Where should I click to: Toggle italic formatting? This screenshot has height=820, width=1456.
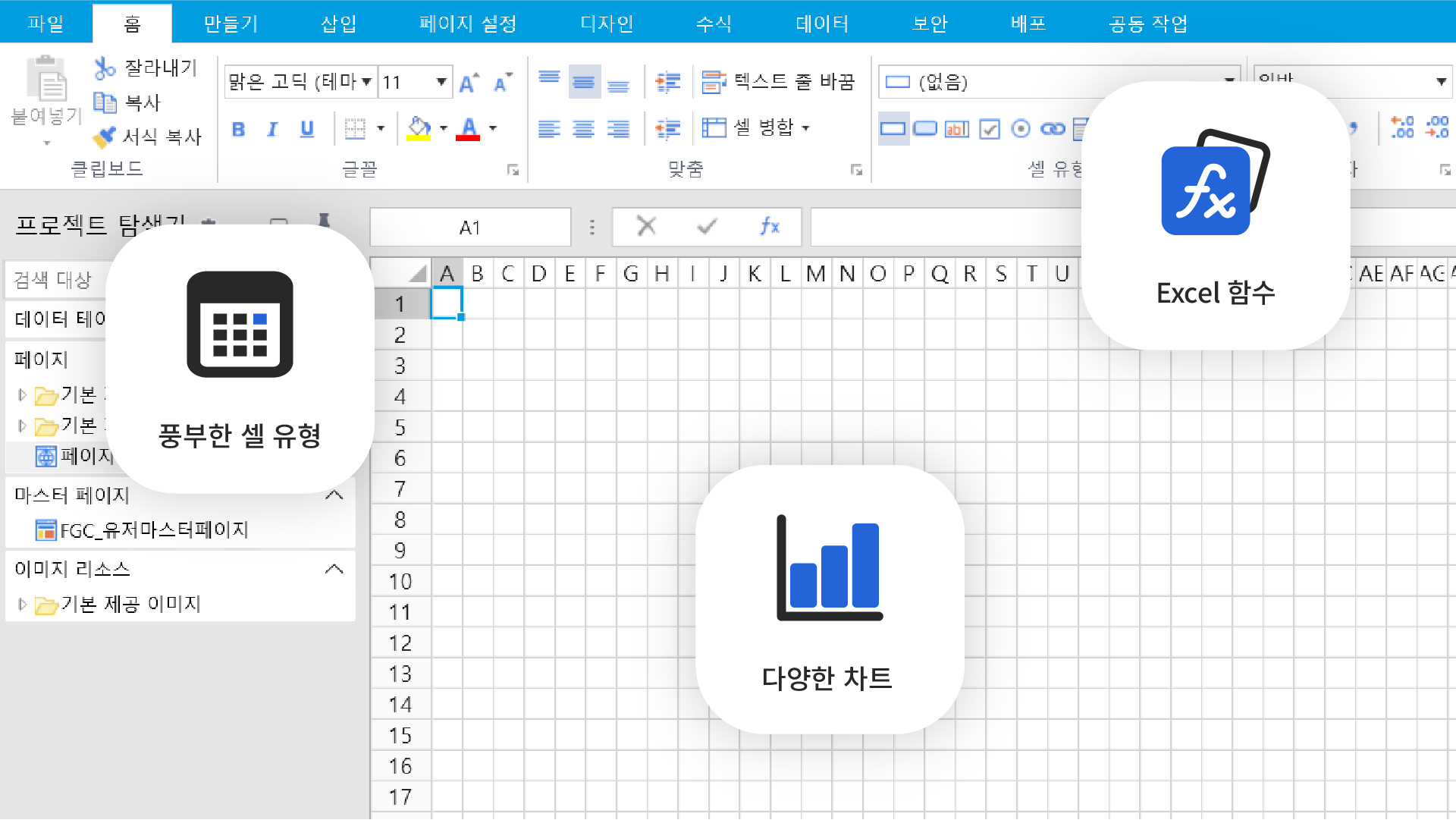(x=272, y=129)
